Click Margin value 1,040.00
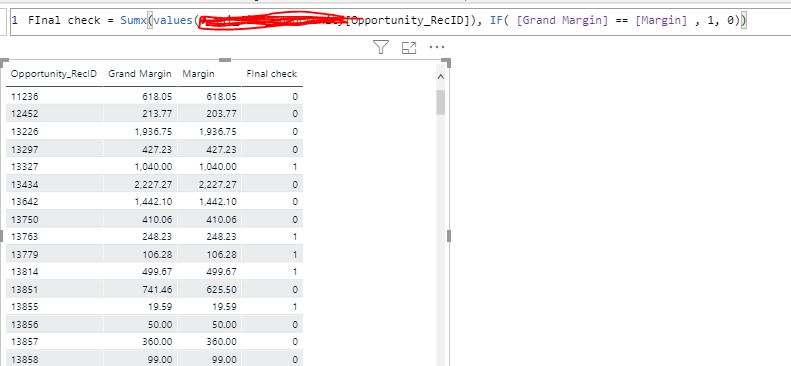Viewport: 791px width, 366px height. [x=217, y=167]
